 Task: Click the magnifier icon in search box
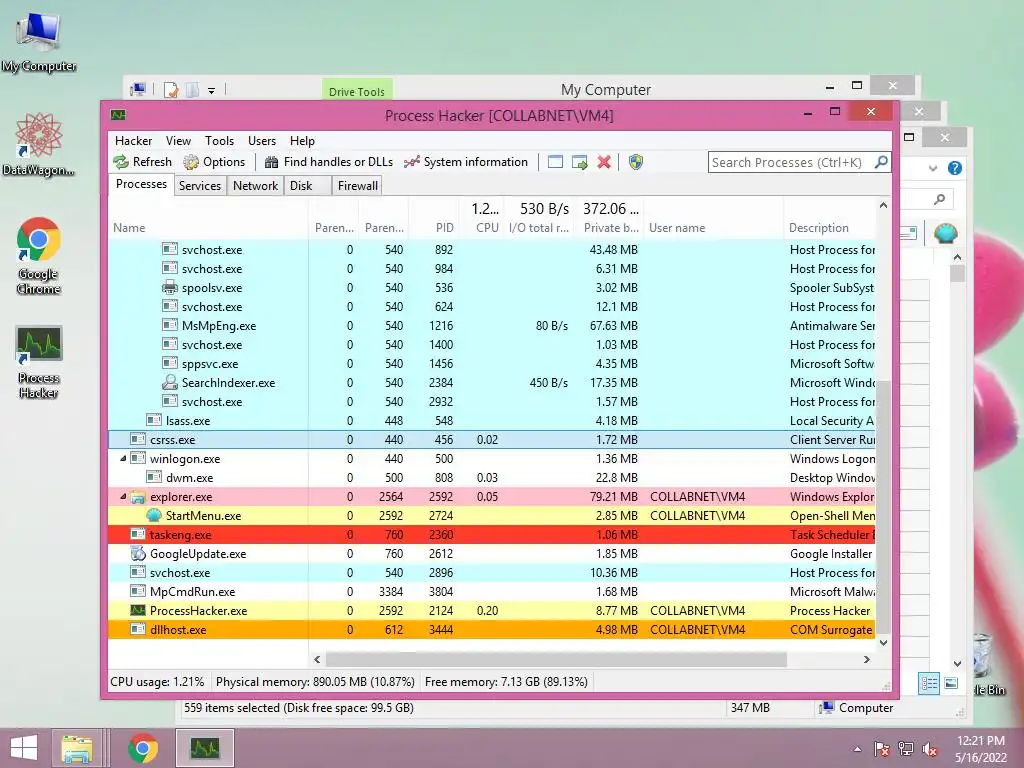click(881, 162)
